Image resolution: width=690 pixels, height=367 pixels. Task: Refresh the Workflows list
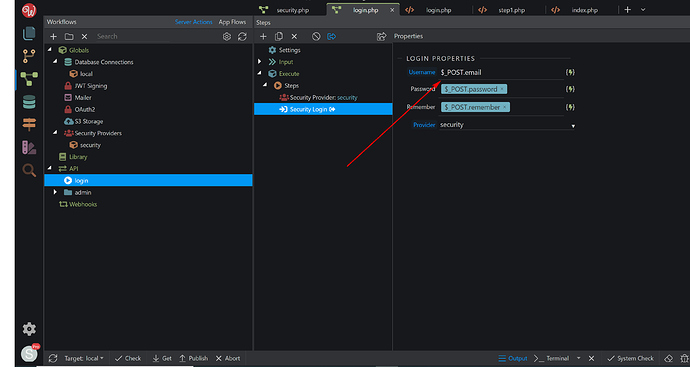pyautogui.click(x=242, y=37)
